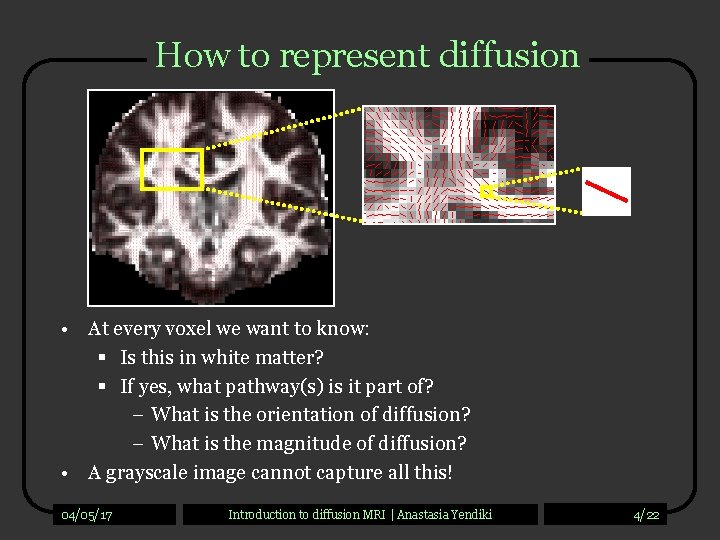Click 'What is the magnitude of diffusion?'
The width and height of the screenshot is (720, 540).
click(309, 443)
